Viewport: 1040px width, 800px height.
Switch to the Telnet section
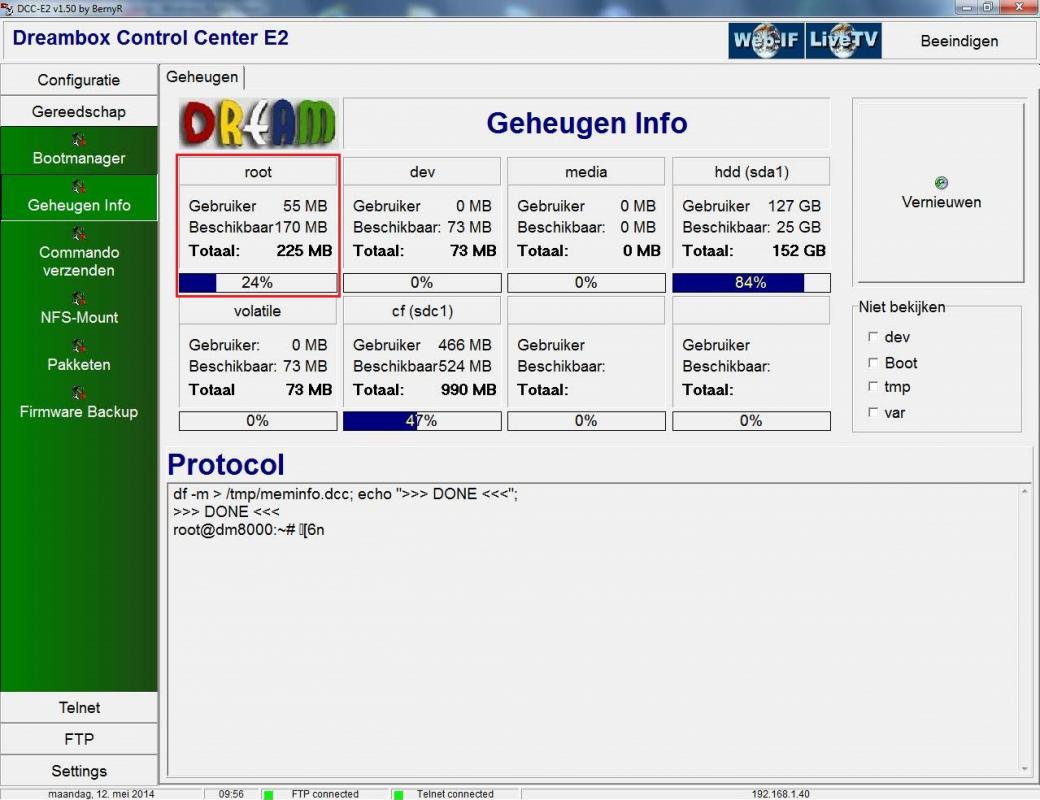pyautogui.click(x=79, y=708)
